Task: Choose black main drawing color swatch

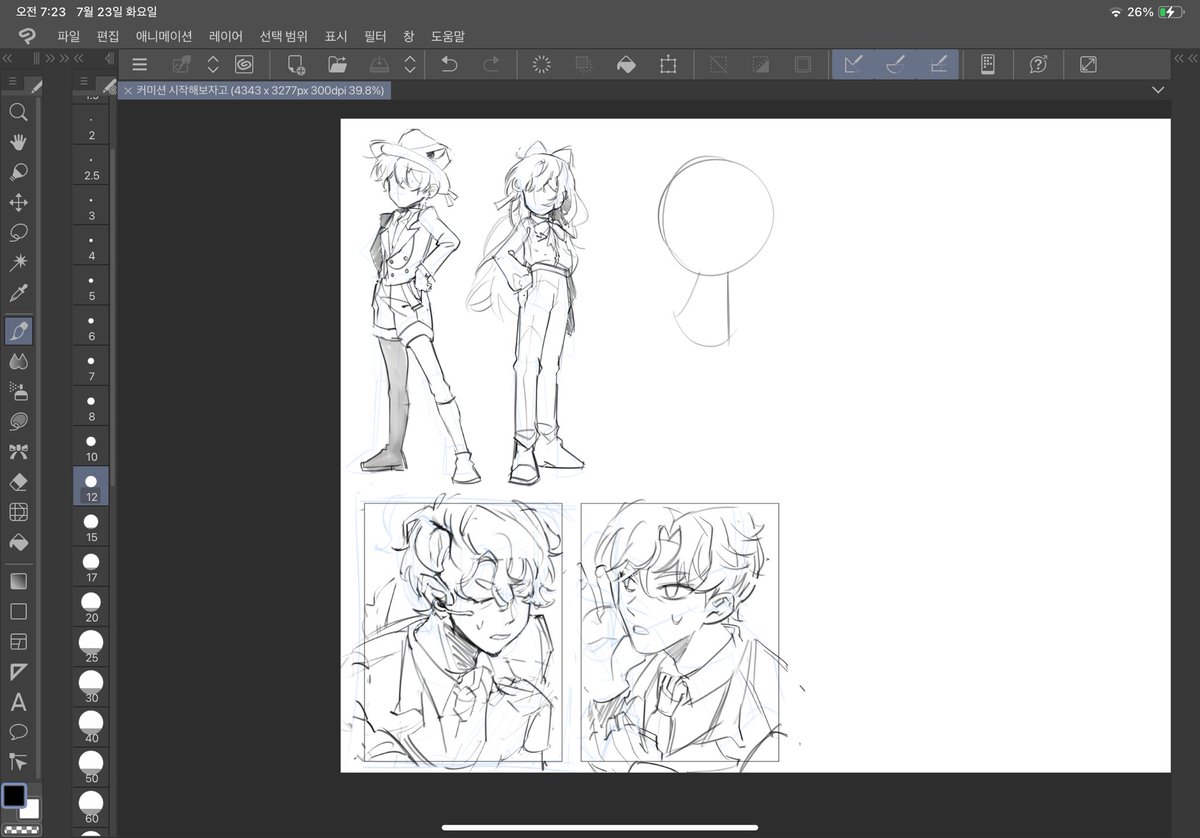Action: [x=13, y=796]
